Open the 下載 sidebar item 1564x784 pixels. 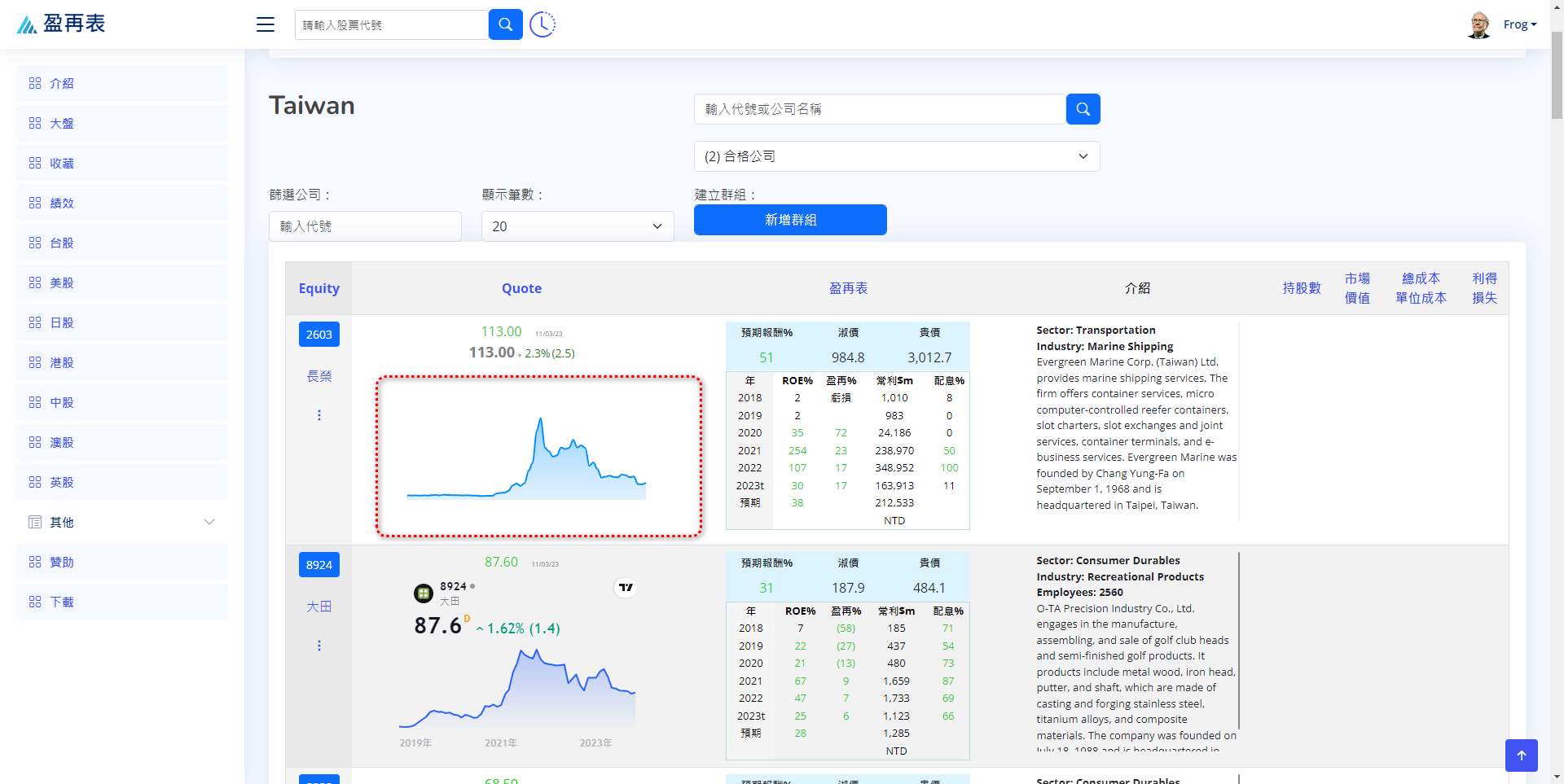pyautogui.click(x=122, y=602)
